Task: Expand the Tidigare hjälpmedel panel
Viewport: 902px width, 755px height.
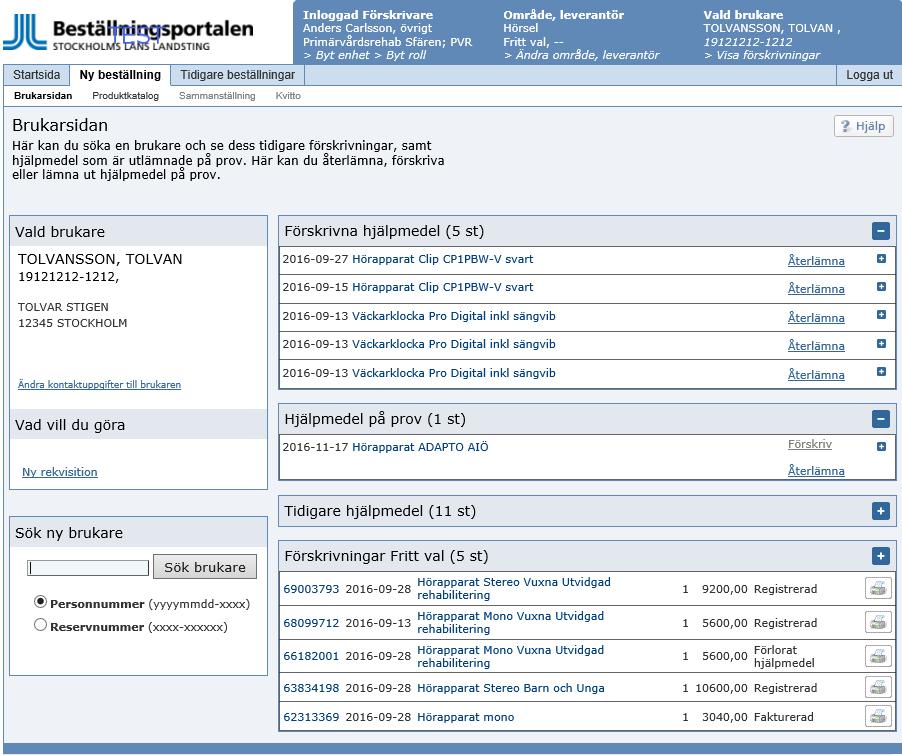Action: [881, 511]
